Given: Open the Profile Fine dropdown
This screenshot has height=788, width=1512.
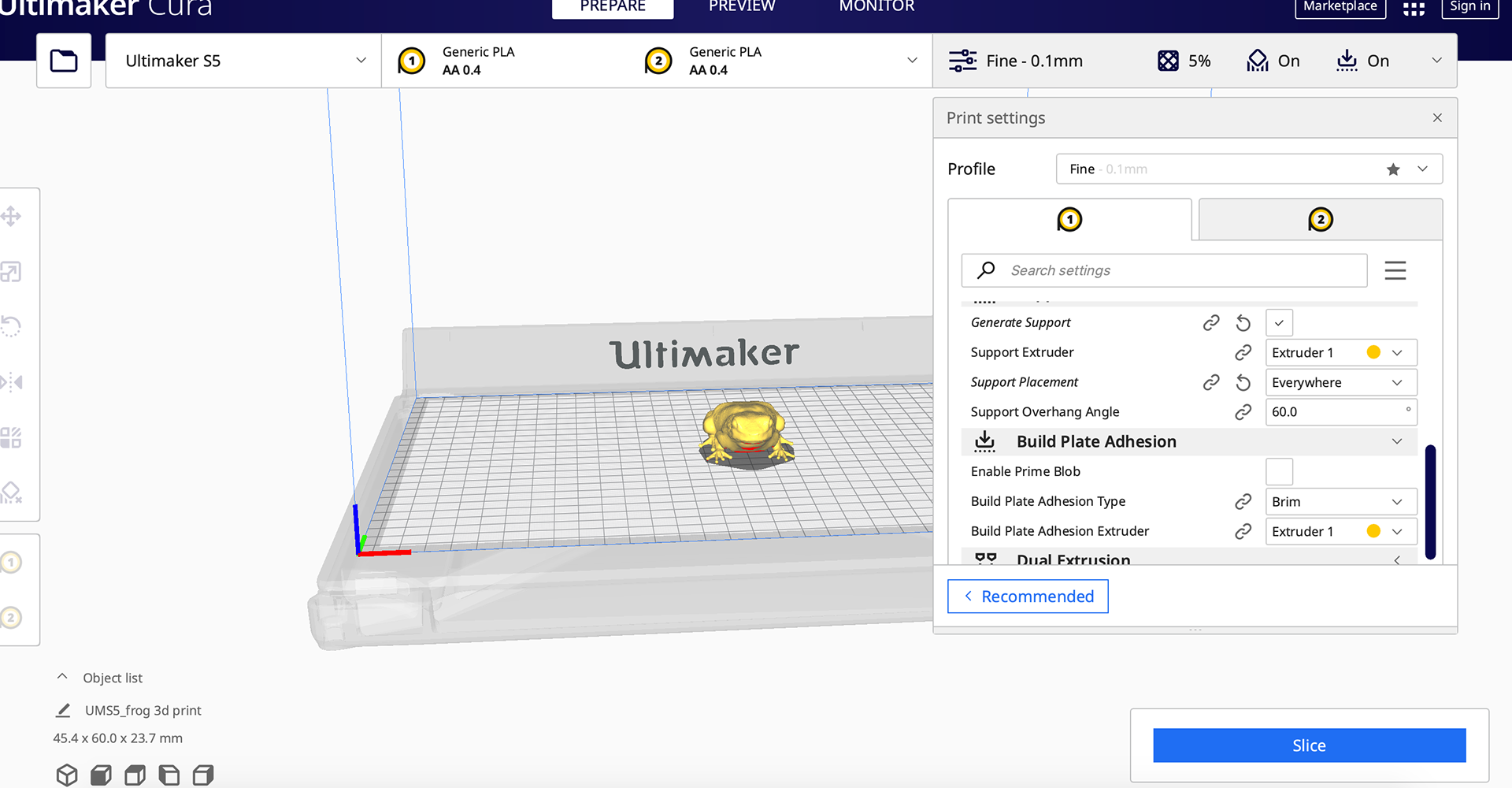Looking at the screenshot, I should [1249, 169].
